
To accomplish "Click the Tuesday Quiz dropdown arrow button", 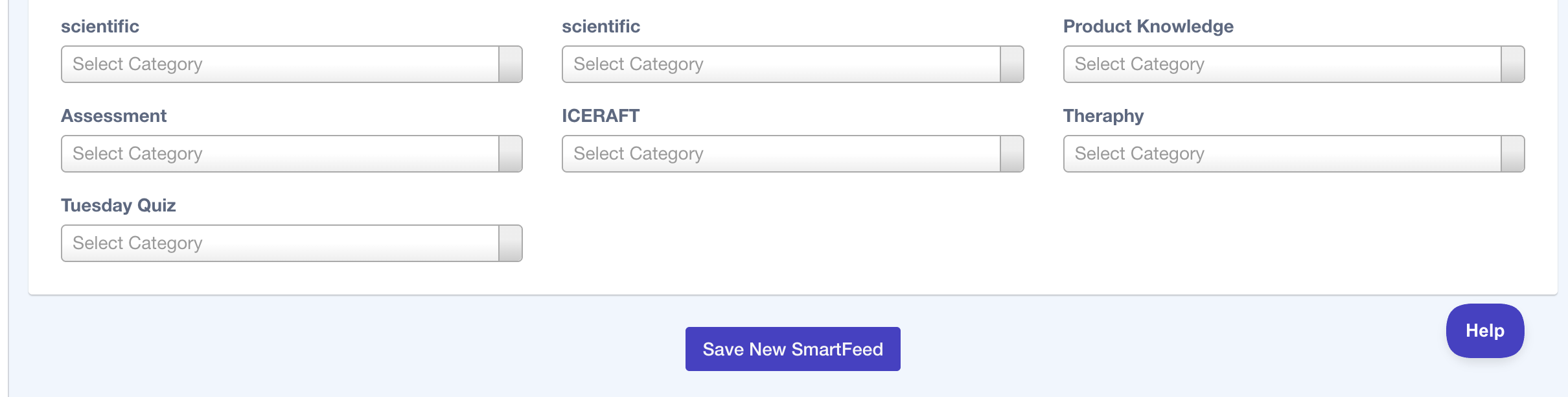I will pyautogui.click(x=511, y=243).
